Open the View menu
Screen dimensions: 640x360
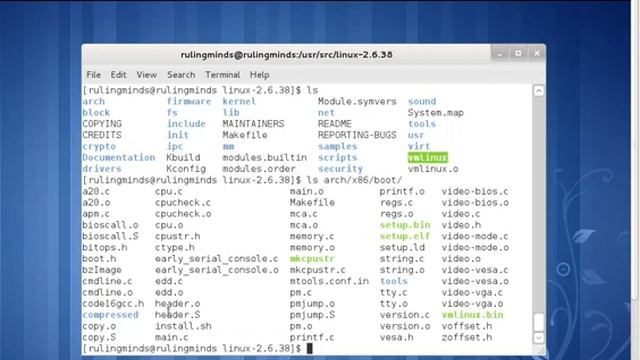(x=147, y=75)
